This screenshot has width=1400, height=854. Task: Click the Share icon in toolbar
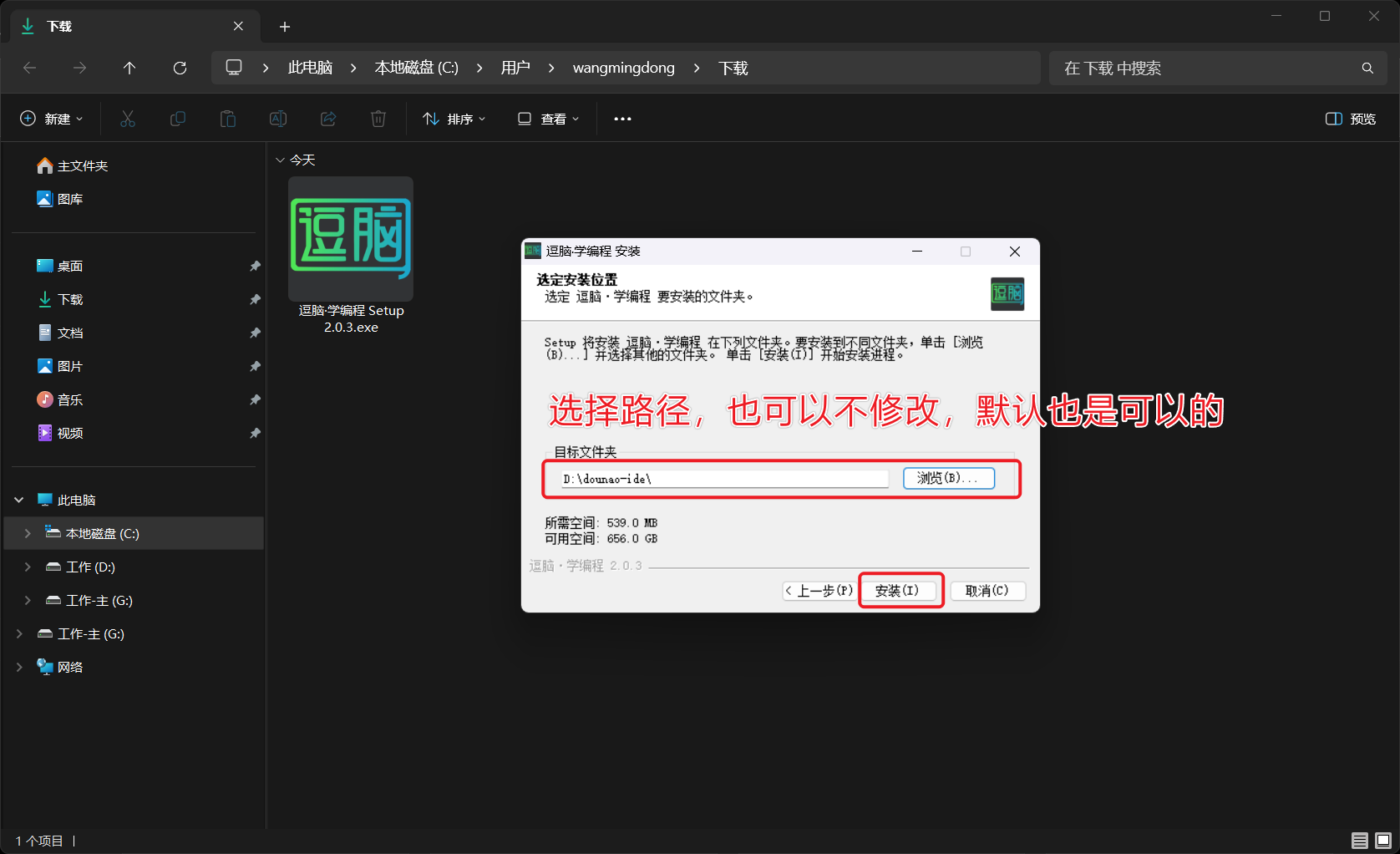[328, 119]
